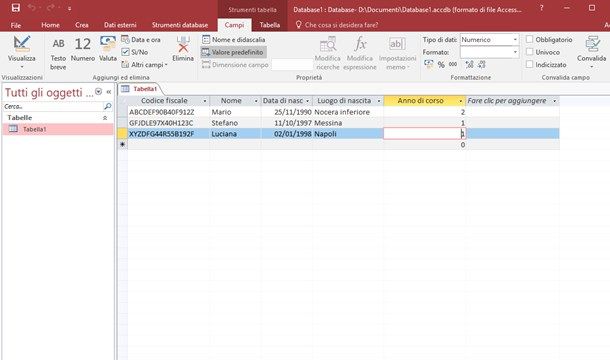This screenshot has width=610, height=360.
Task: Click Fare clic per aggiungere column
Action: pos(512,101)
